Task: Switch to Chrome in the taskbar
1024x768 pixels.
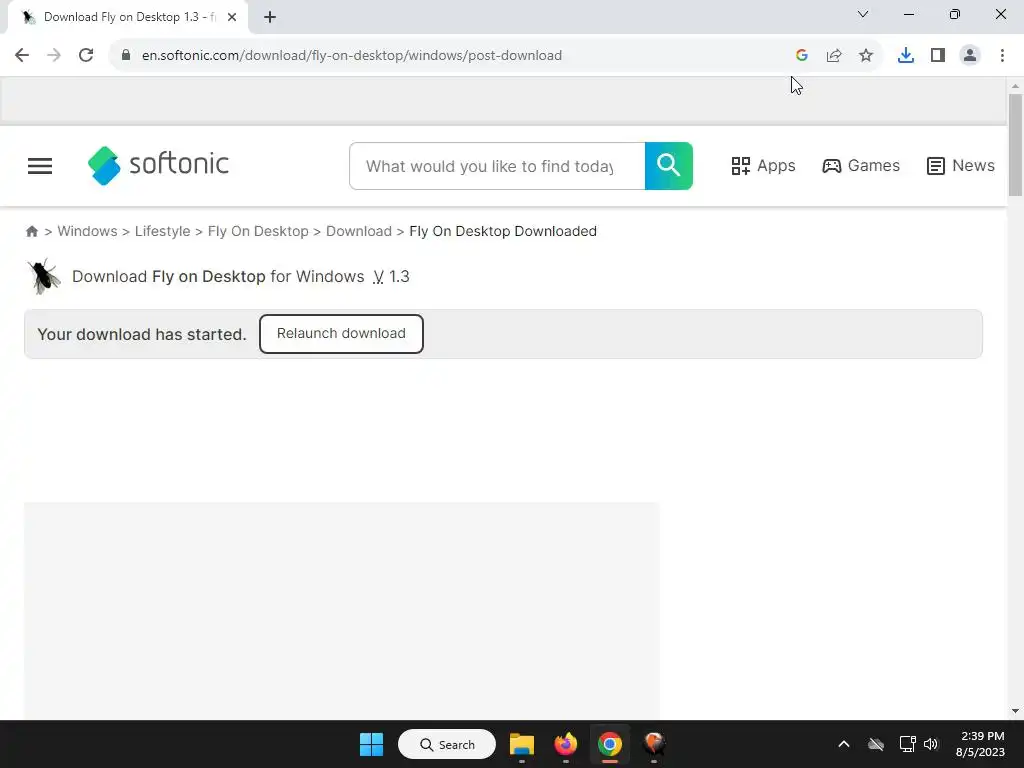Action: click(x=609, y=744)
